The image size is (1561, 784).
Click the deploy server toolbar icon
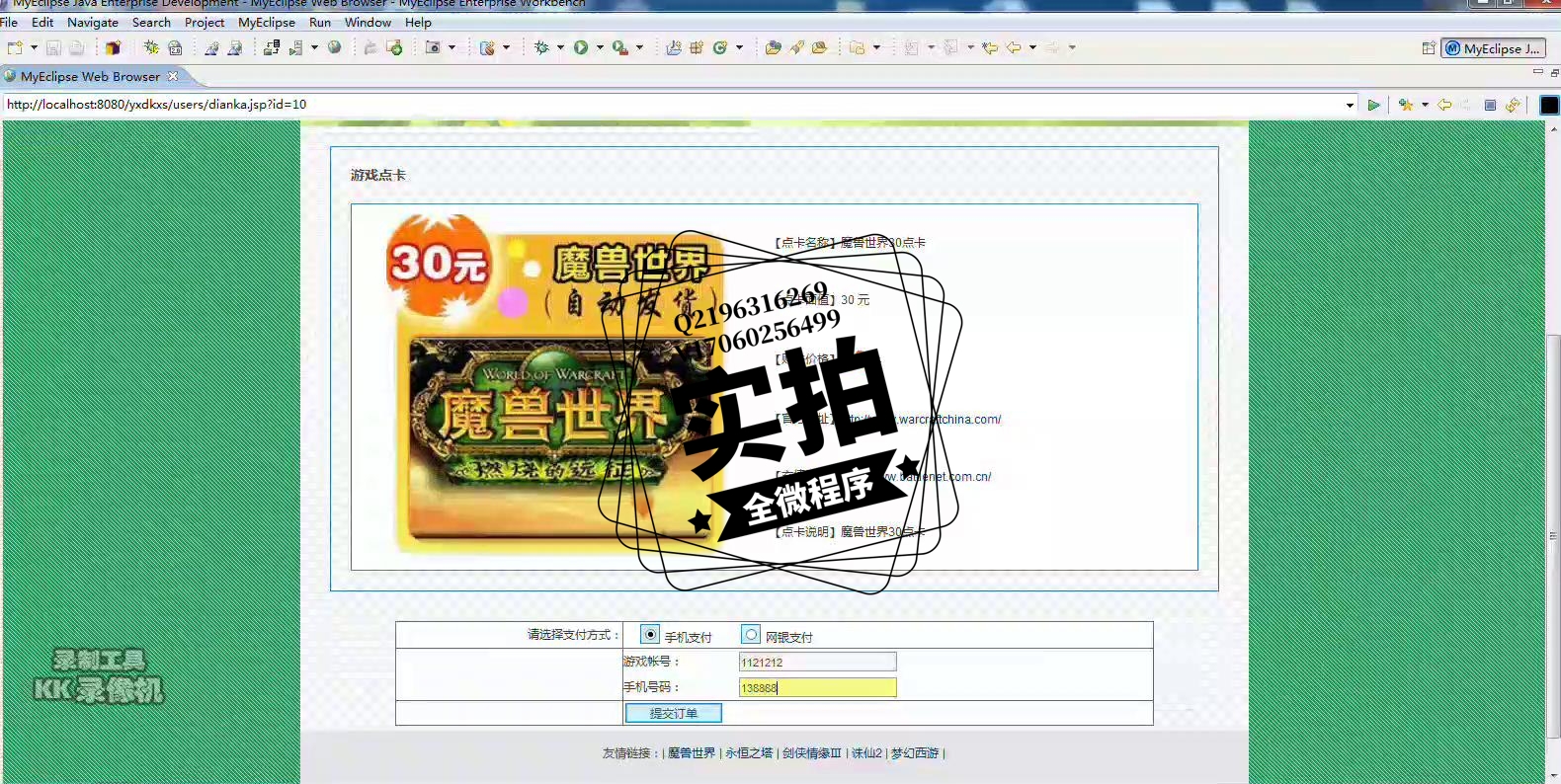272,47
